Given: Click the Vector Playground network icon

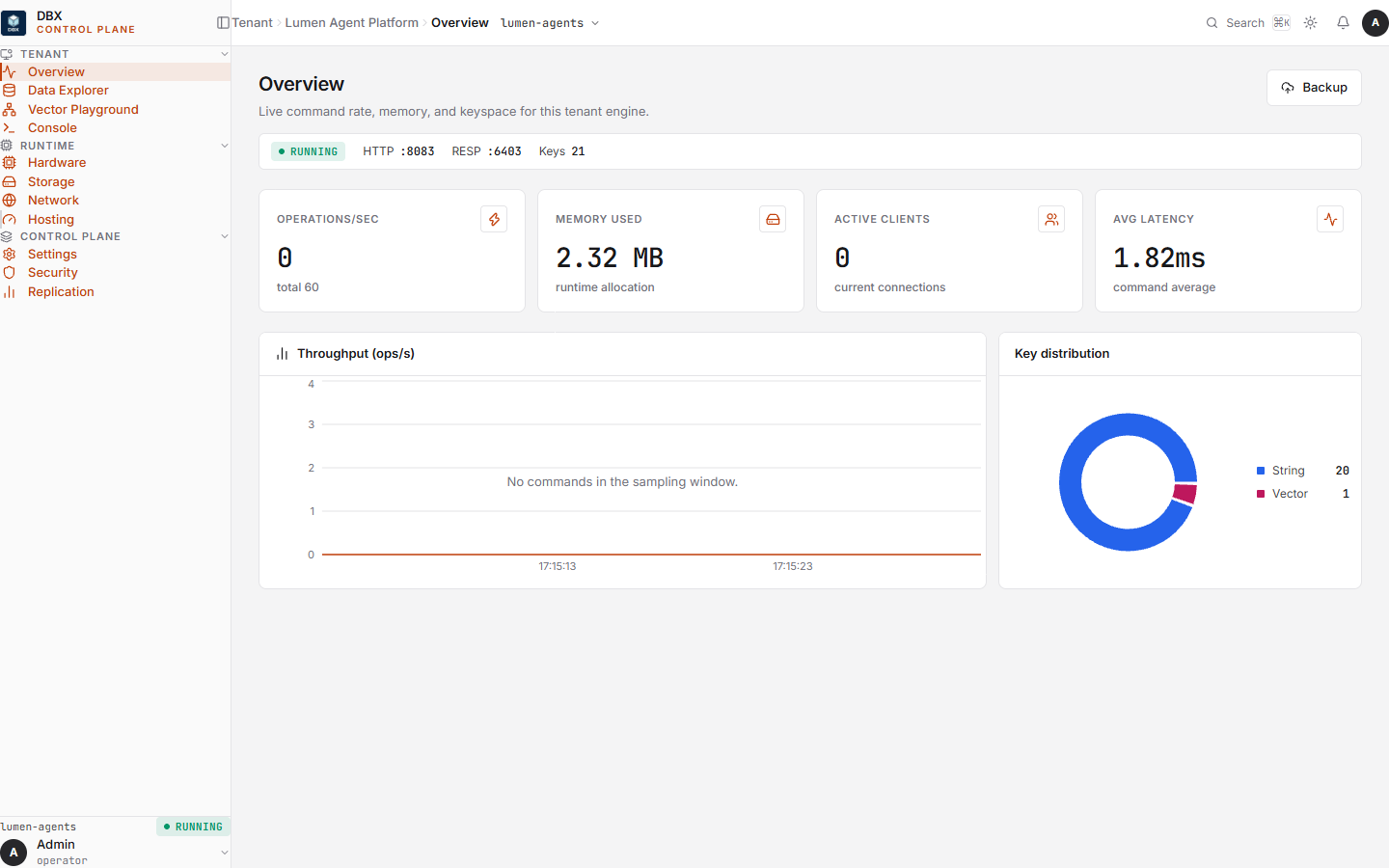Looking at the screenshot, I should coord(9,110).
